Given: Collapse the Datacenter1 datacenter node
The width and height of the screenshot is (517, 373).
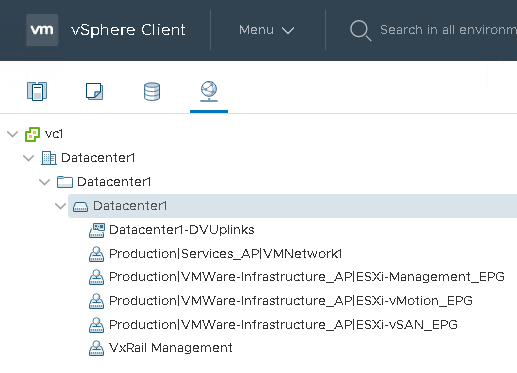Looking at the screenshot, I should click(x=29, y=158).
